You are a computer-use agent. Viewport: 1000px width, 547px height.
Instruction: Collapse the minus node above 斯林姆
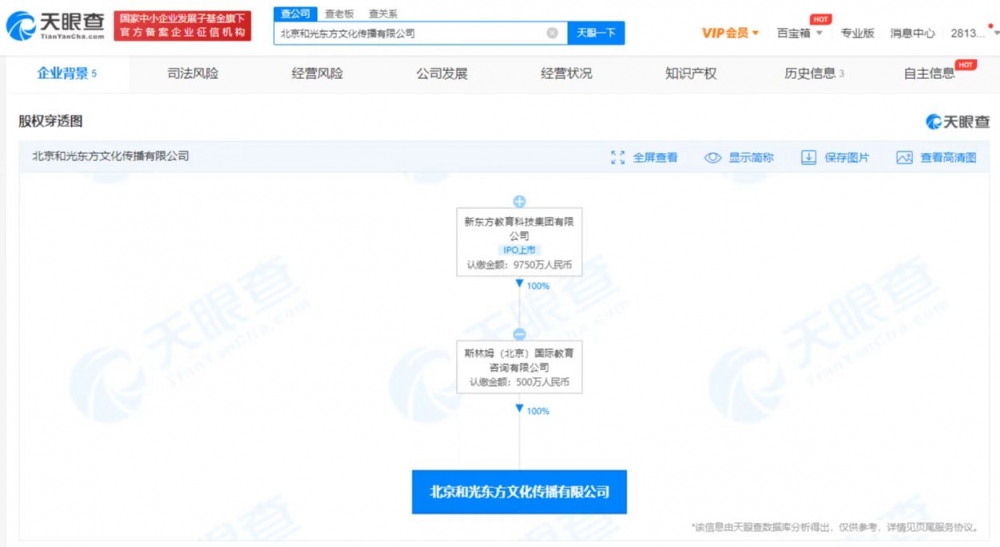519,334
